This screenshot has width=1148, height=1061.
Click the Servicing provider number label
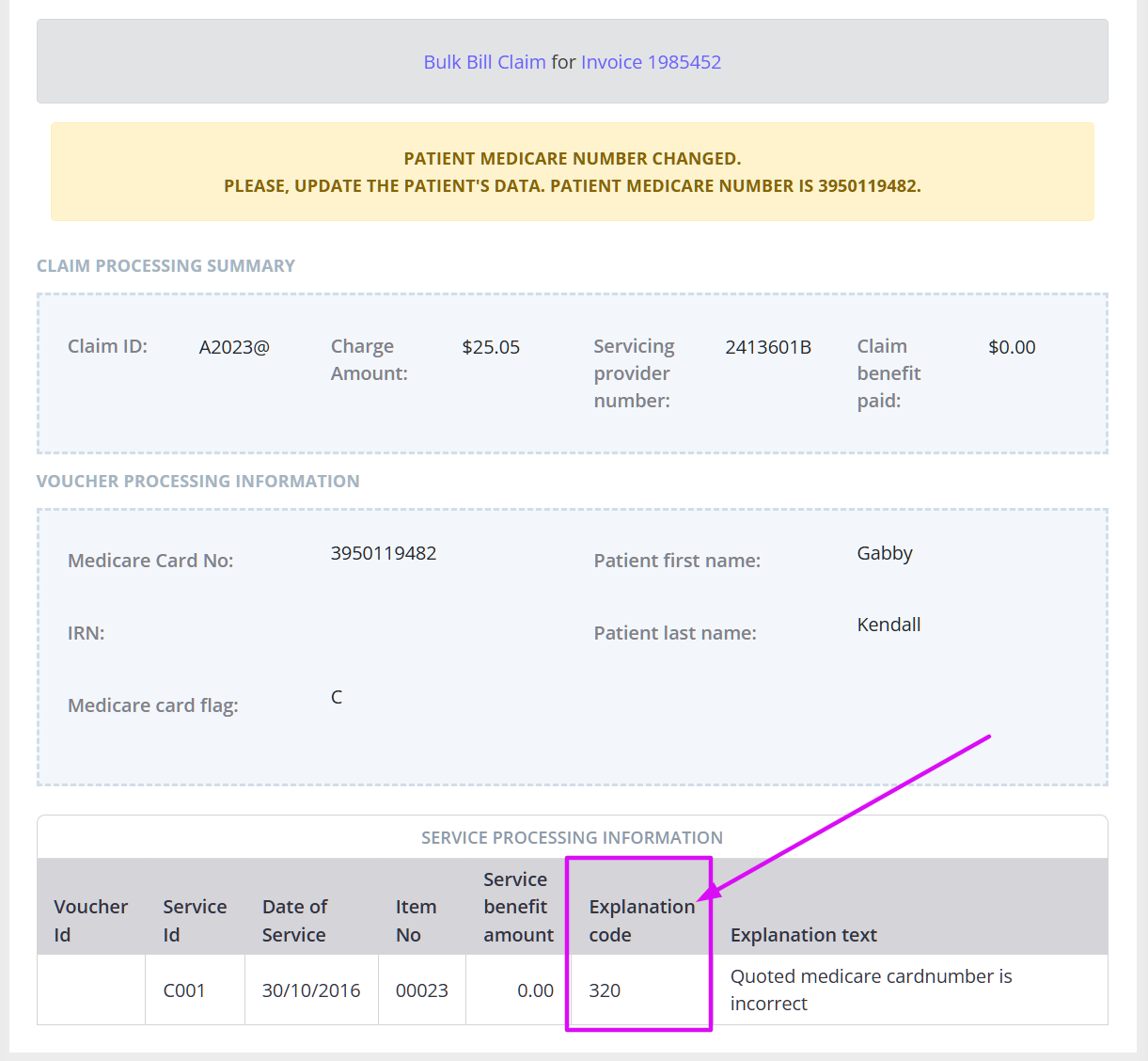point(634,373)
